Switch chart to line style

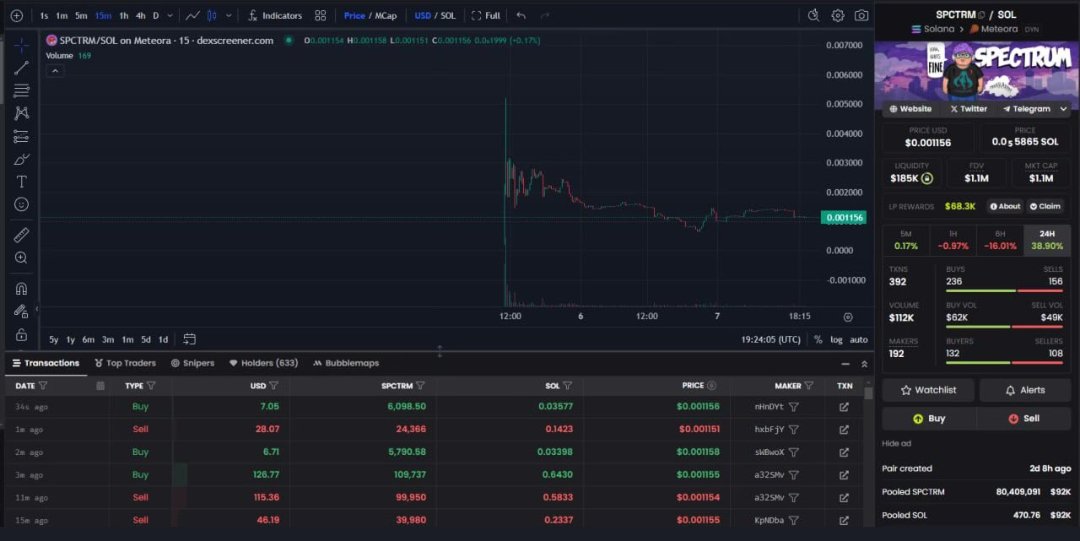coord(193,16)
